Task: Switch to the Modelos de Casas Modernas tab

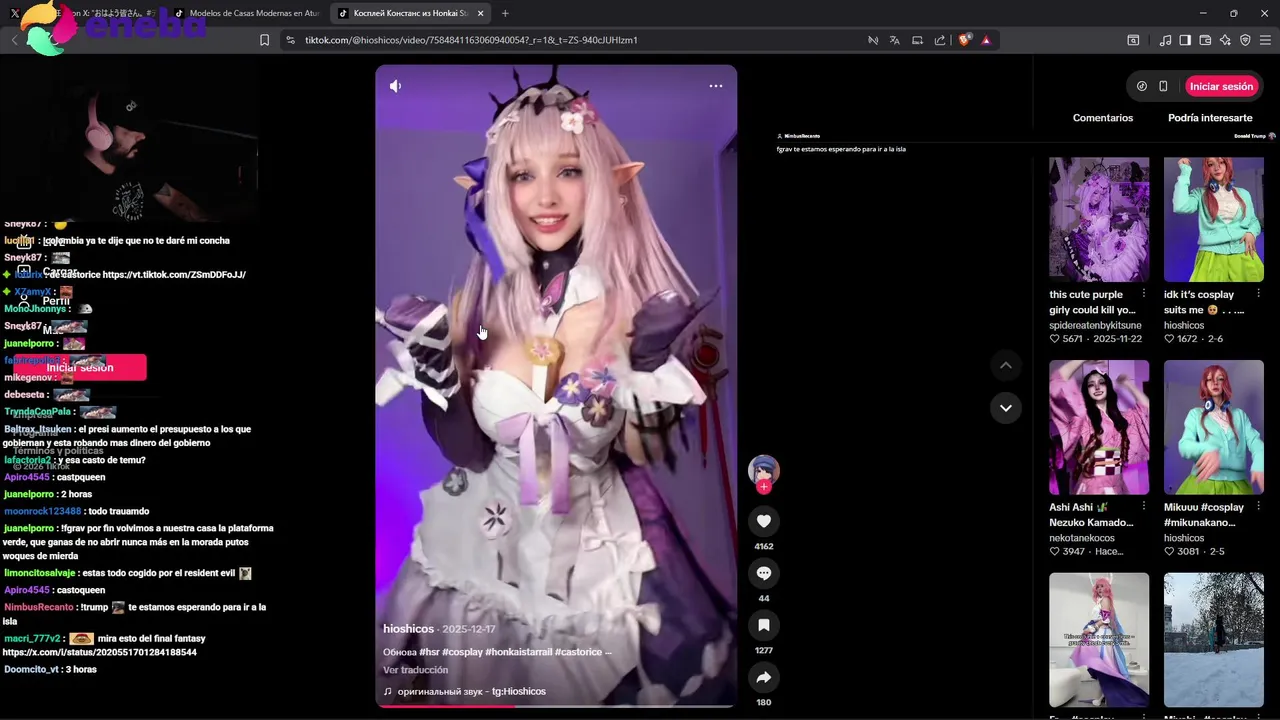Action: pos(246,13)
